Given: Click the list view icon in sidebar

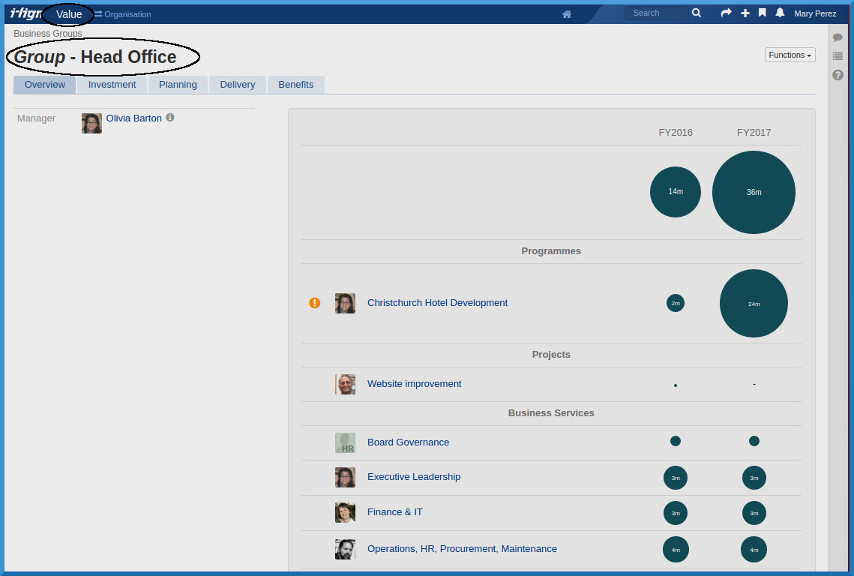Looking at the screenshot, I should (x=838, y=56).
